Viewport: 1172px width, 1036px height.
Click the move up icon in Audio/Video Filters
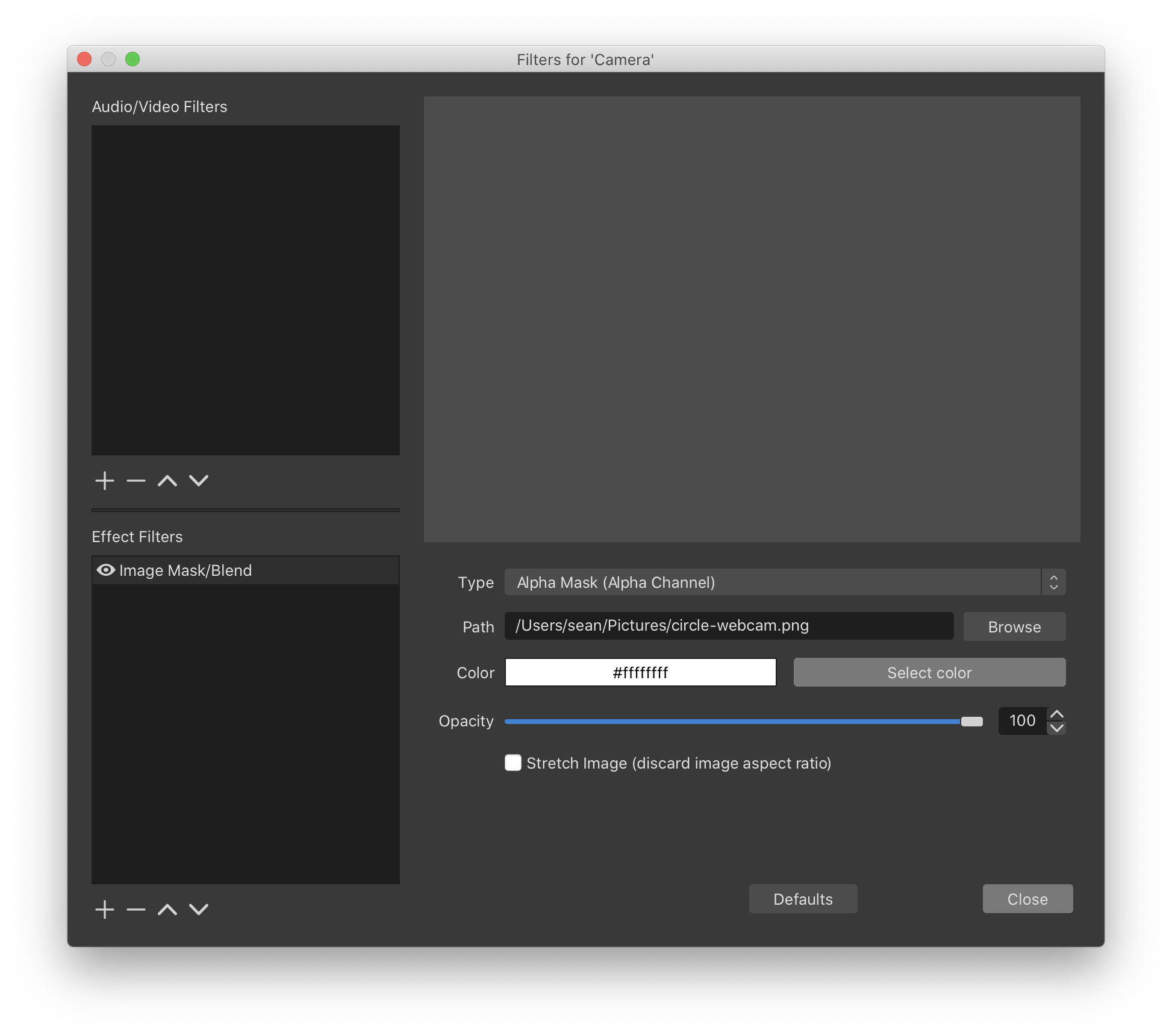pos(167,481)
